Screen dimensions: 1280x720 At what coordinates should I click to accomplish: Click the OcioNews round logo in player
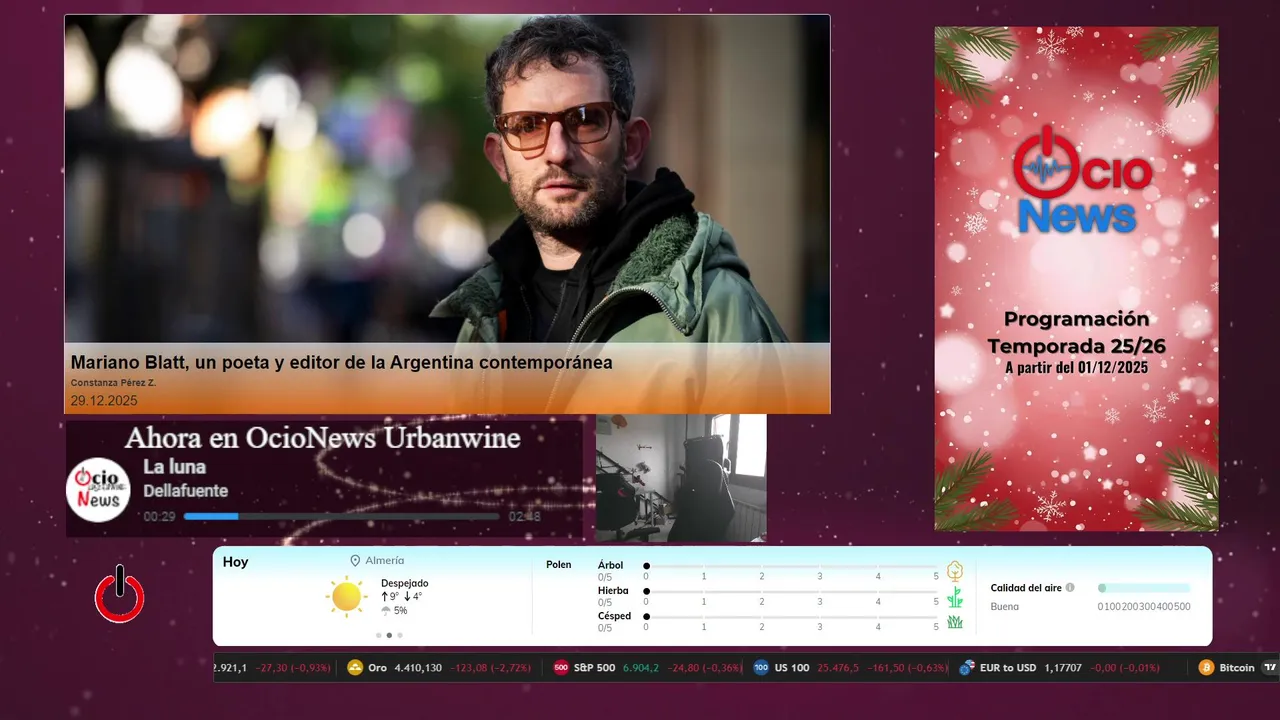click(99, 490)
